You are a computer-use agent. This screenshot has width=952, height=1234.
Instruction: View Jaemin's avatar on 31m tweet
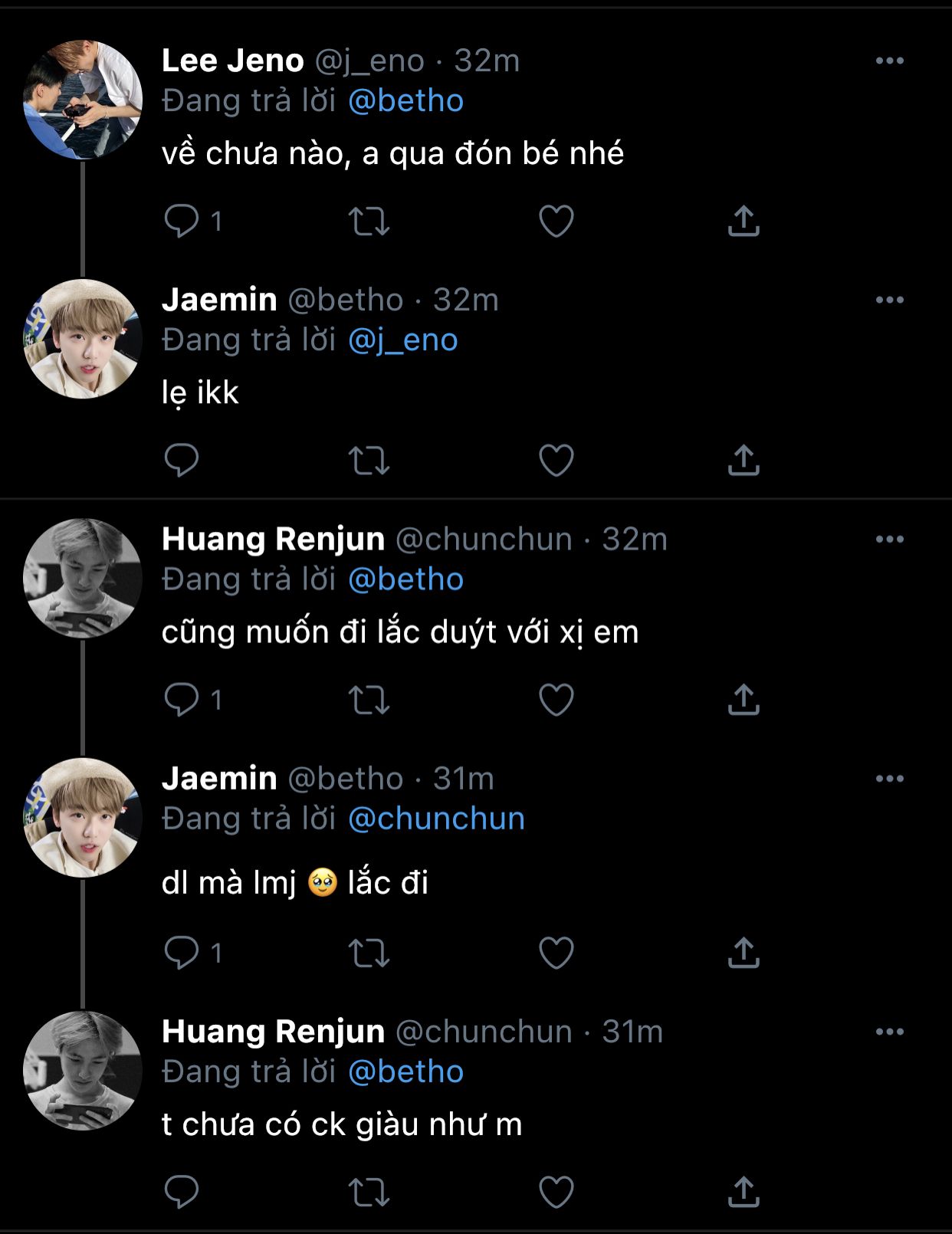click(83, 817)
